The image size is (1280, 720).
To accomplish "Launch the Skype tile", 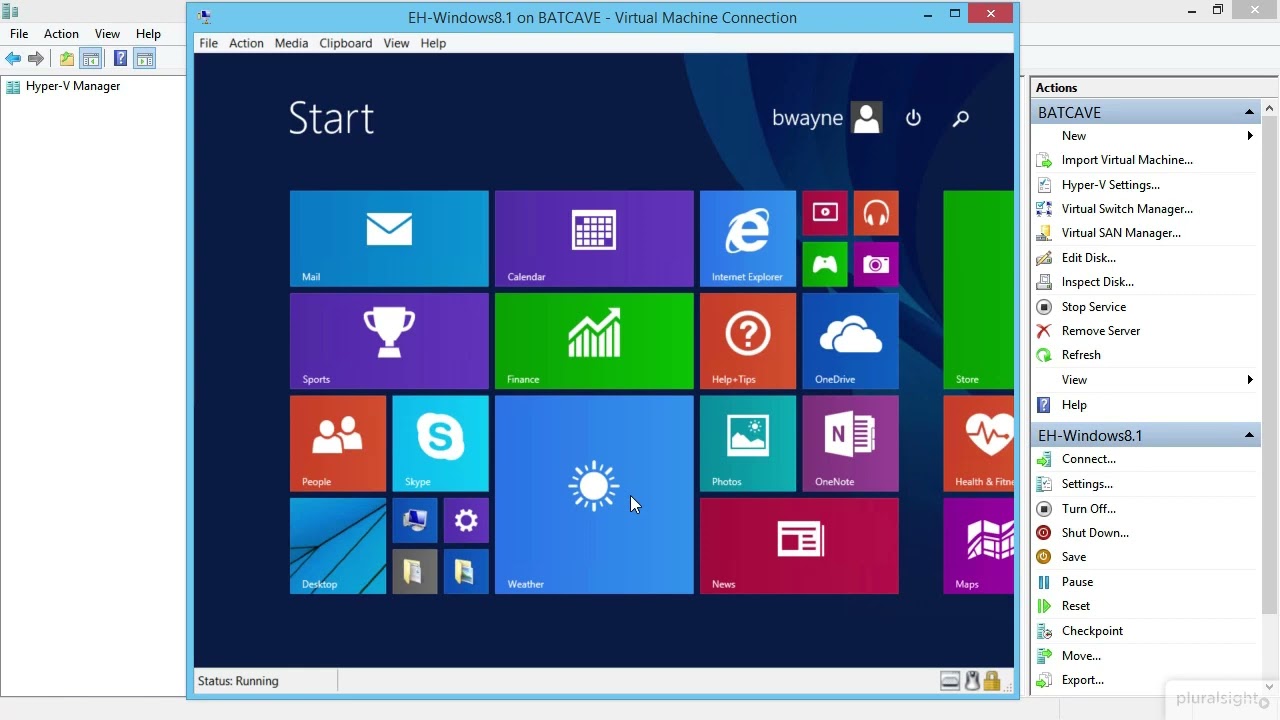I will (x=440, y=443).
